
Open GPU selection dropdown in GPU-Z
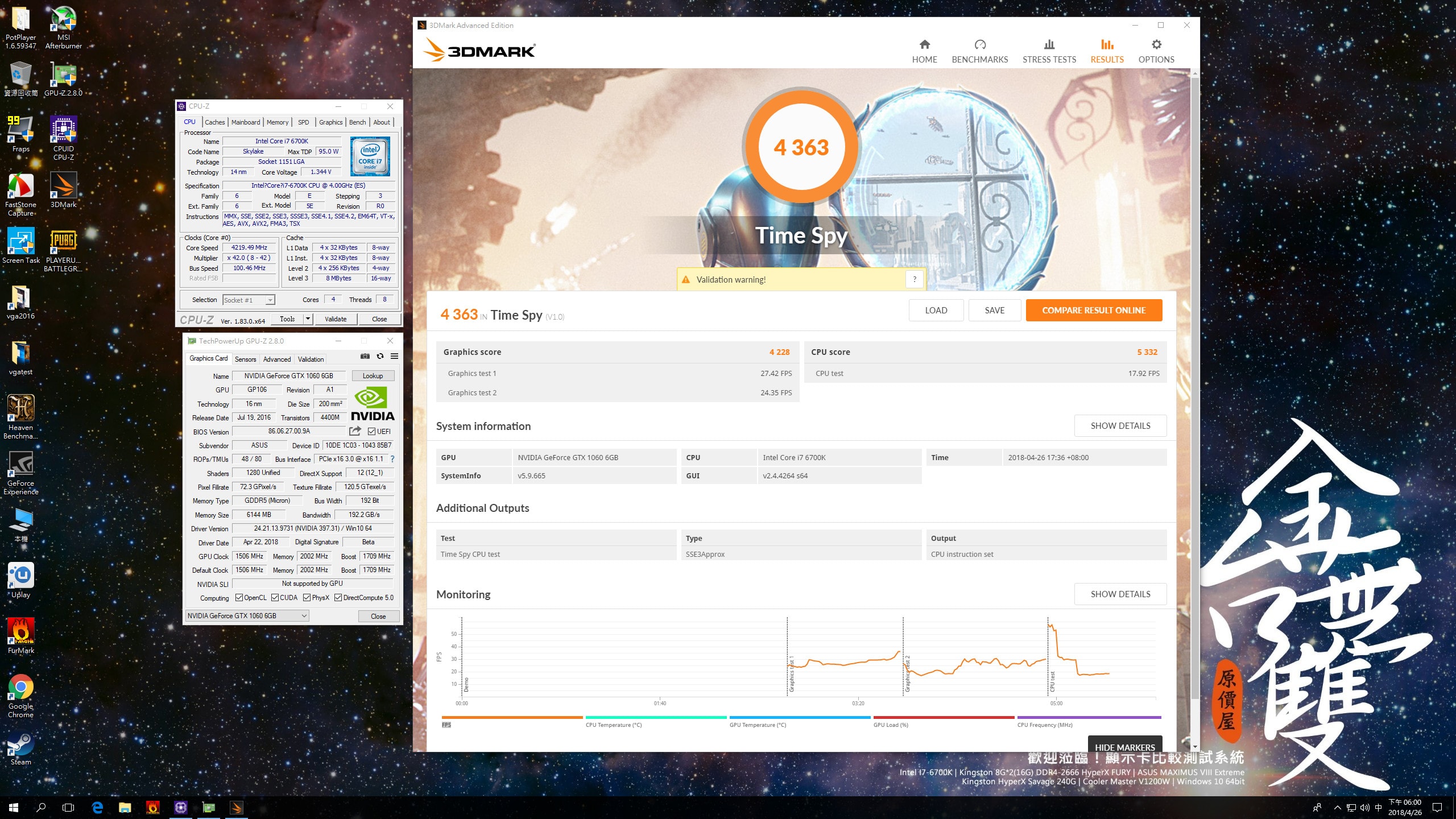(304, 616)
